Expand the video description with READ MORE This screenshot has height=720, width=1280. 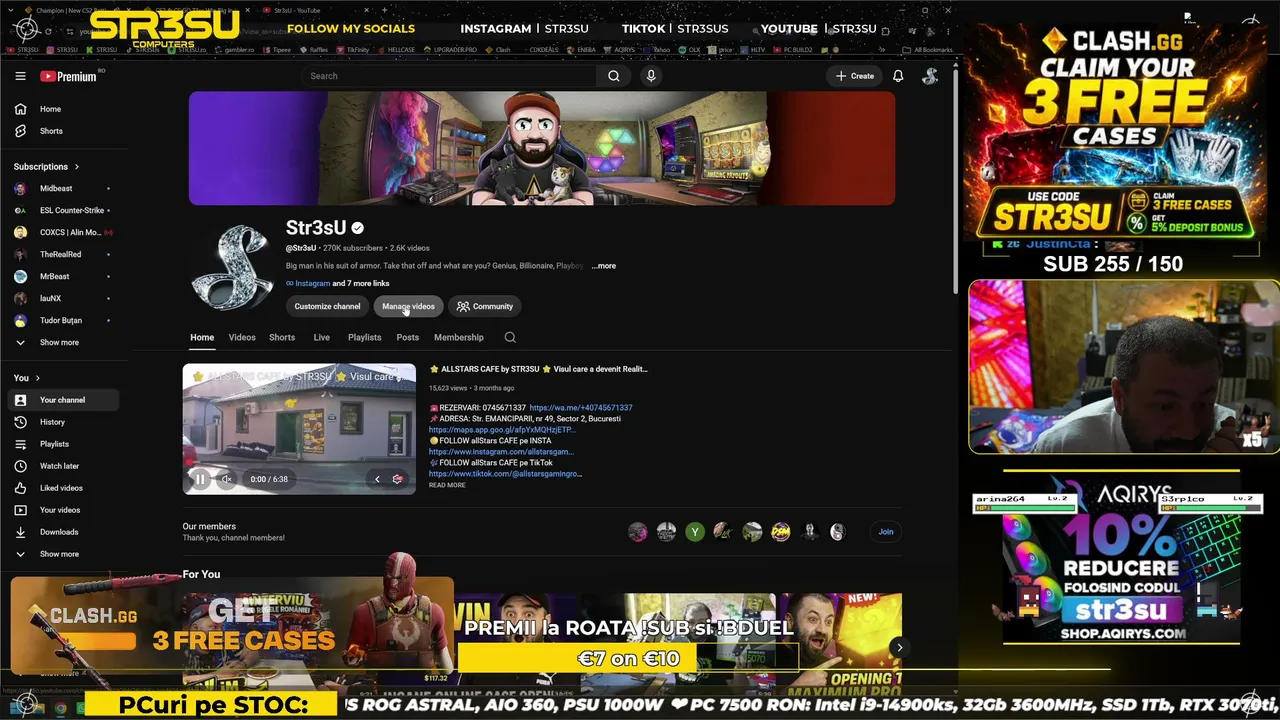(447, 485)
